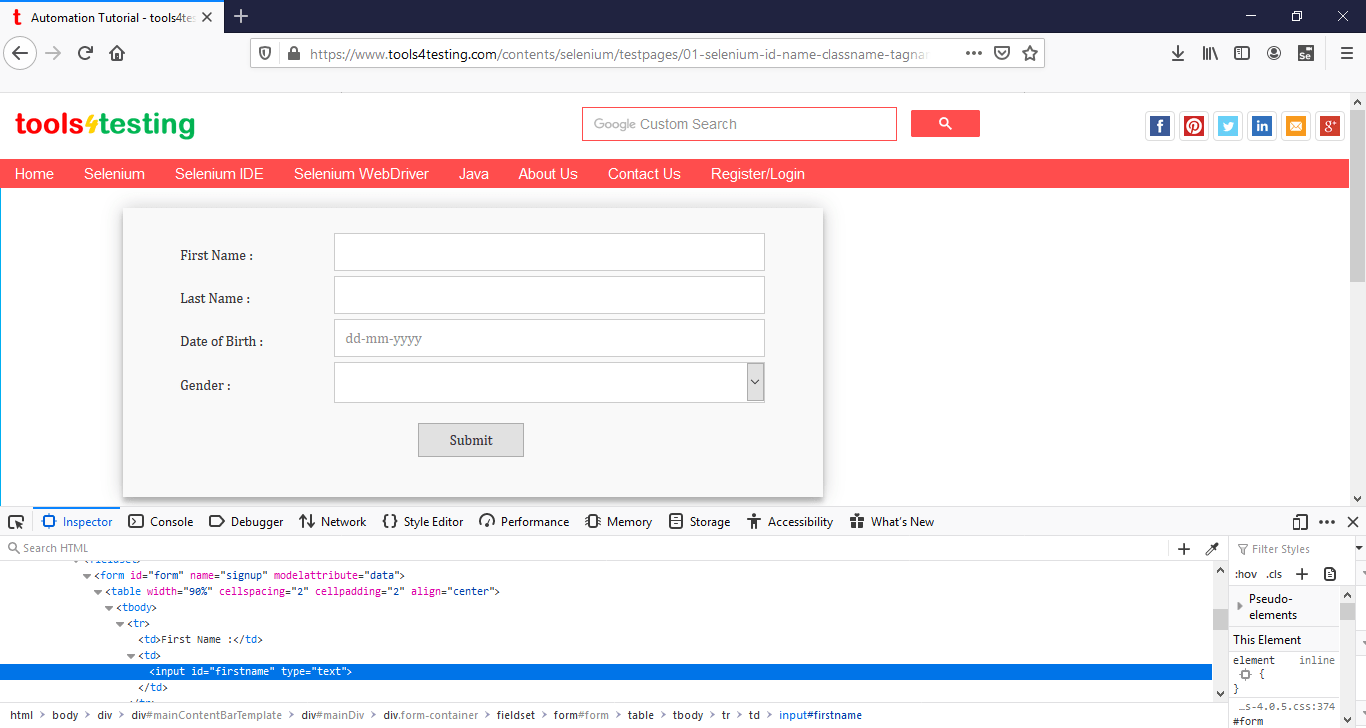
Task: Add a new CSS rule with the plus
Action: [1304, 573]
